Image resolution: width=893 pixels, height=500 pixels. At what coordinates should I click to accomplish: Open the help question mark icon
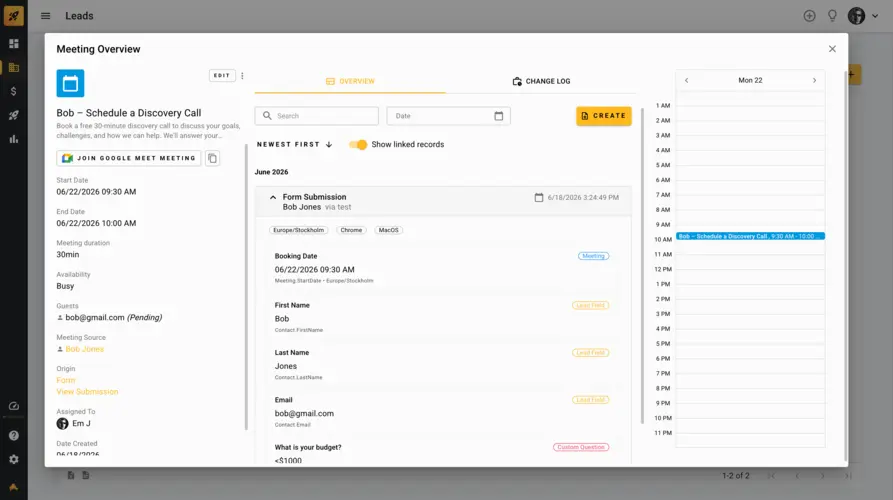coord(14,436)
